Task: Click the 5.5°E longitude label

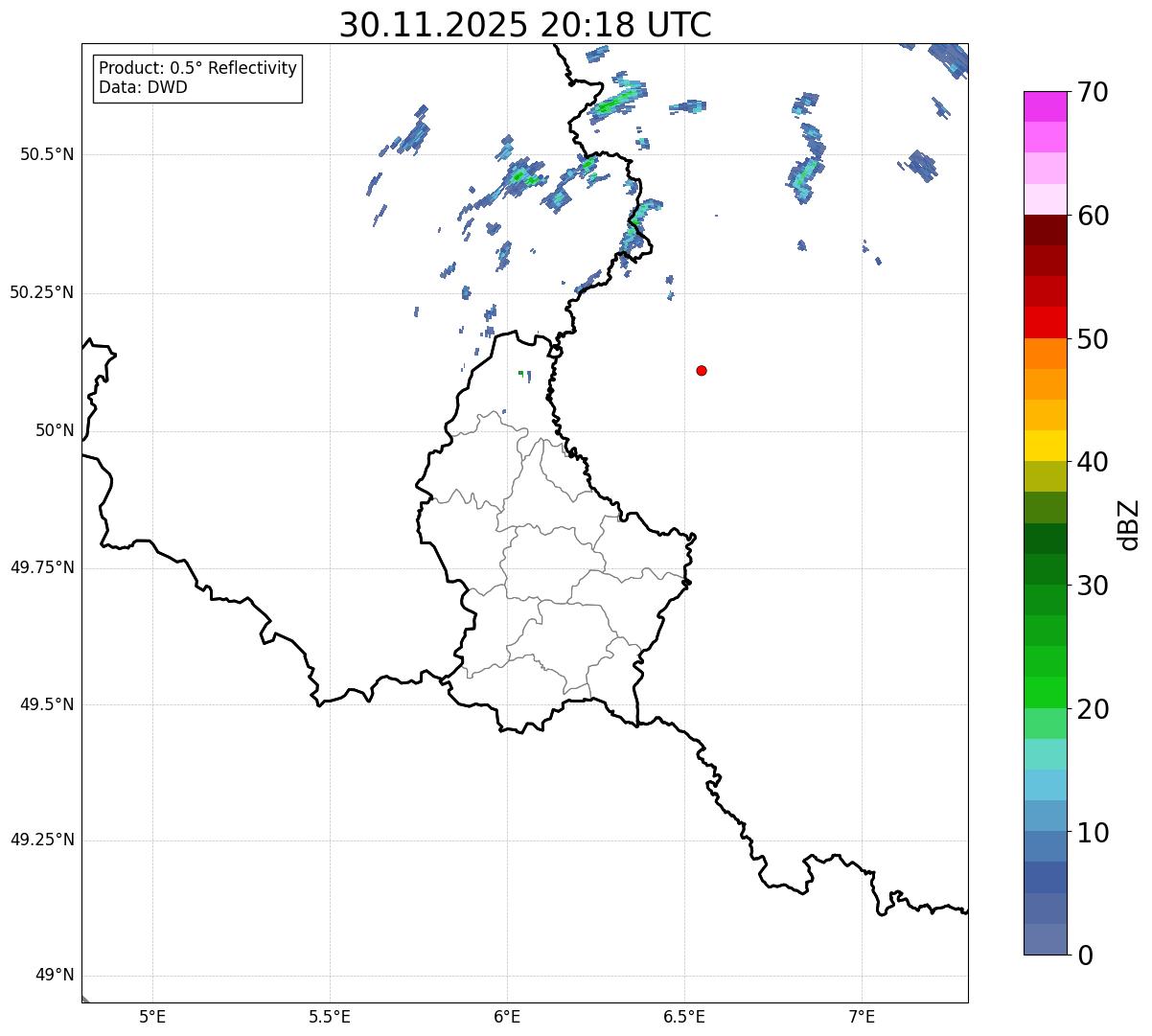Action: tap(330, 1017)
